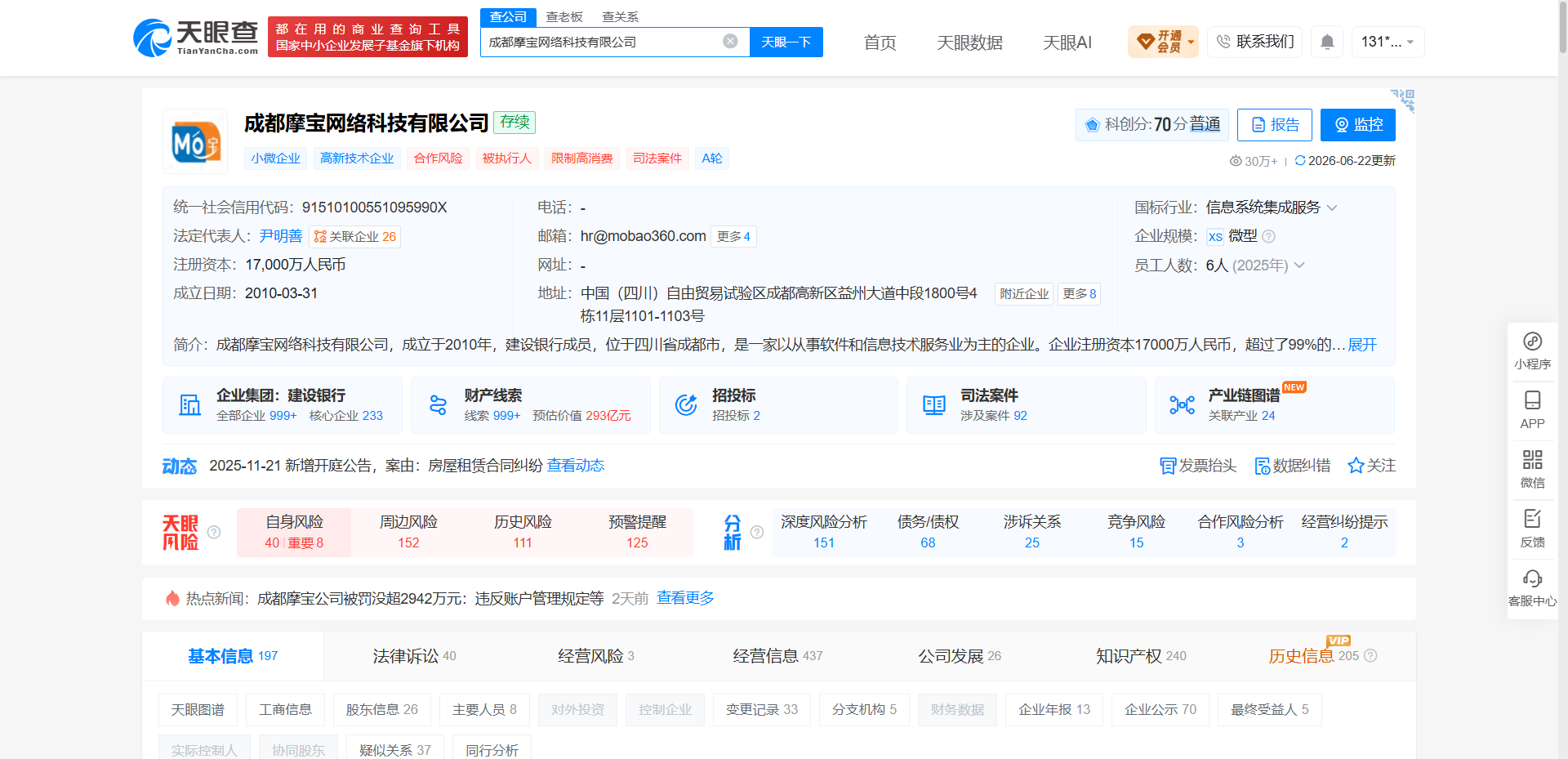Click 联系我们 button
Screen dimensions: 1568x759
1254,42
